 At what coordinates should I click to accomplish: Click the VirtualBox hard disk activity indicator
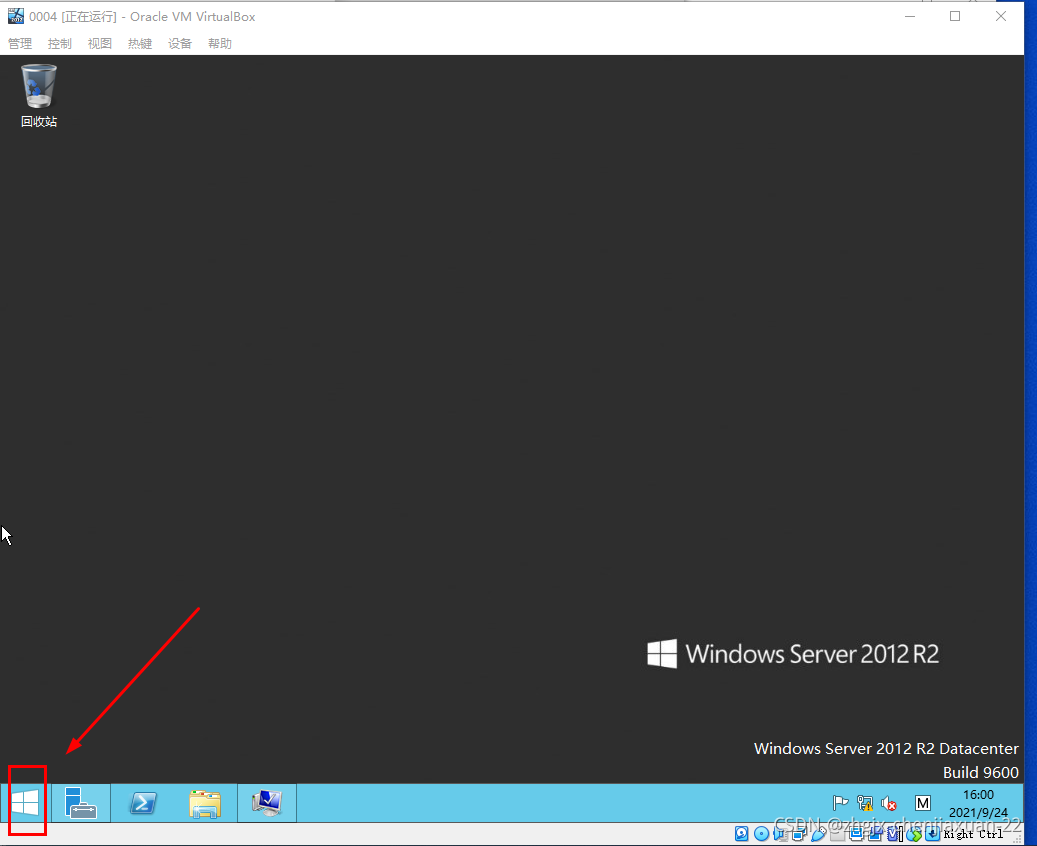coord(741,834)
